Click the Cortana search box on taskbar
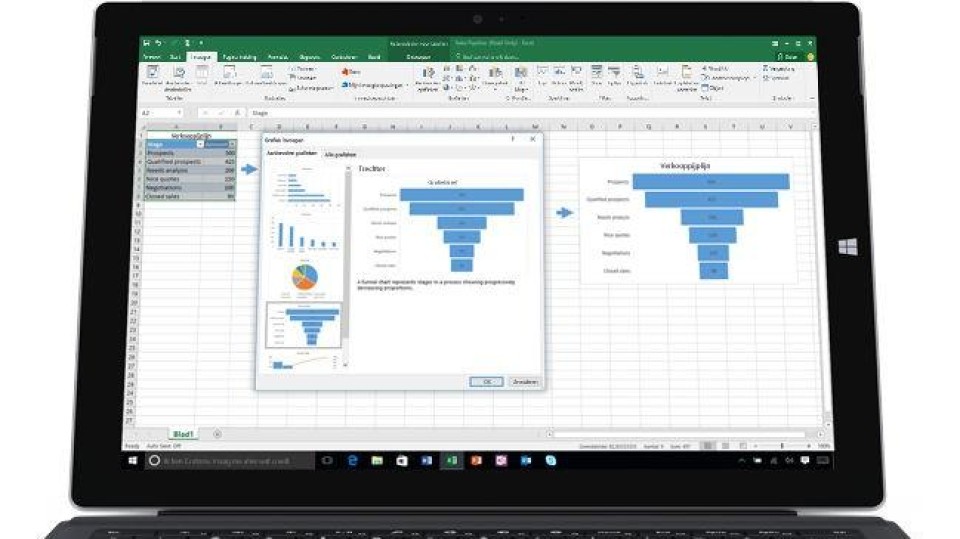The height and width of the screenshot is (539, 960). [x=230, y=461]
